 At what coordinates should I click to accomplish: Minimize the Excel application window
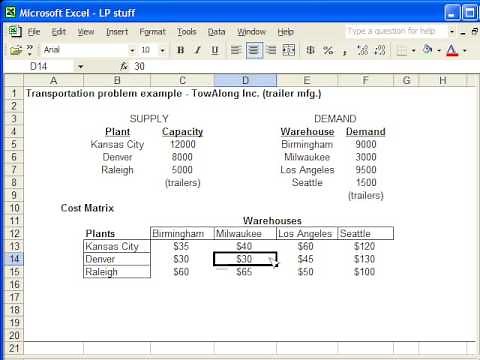coord(452,13)
